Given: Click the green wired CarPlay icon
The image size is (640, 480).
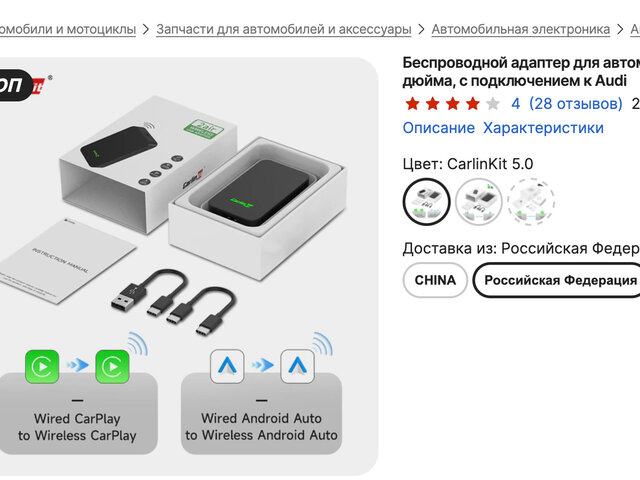Looking at the screenshot, I should (x=42, y=367).
